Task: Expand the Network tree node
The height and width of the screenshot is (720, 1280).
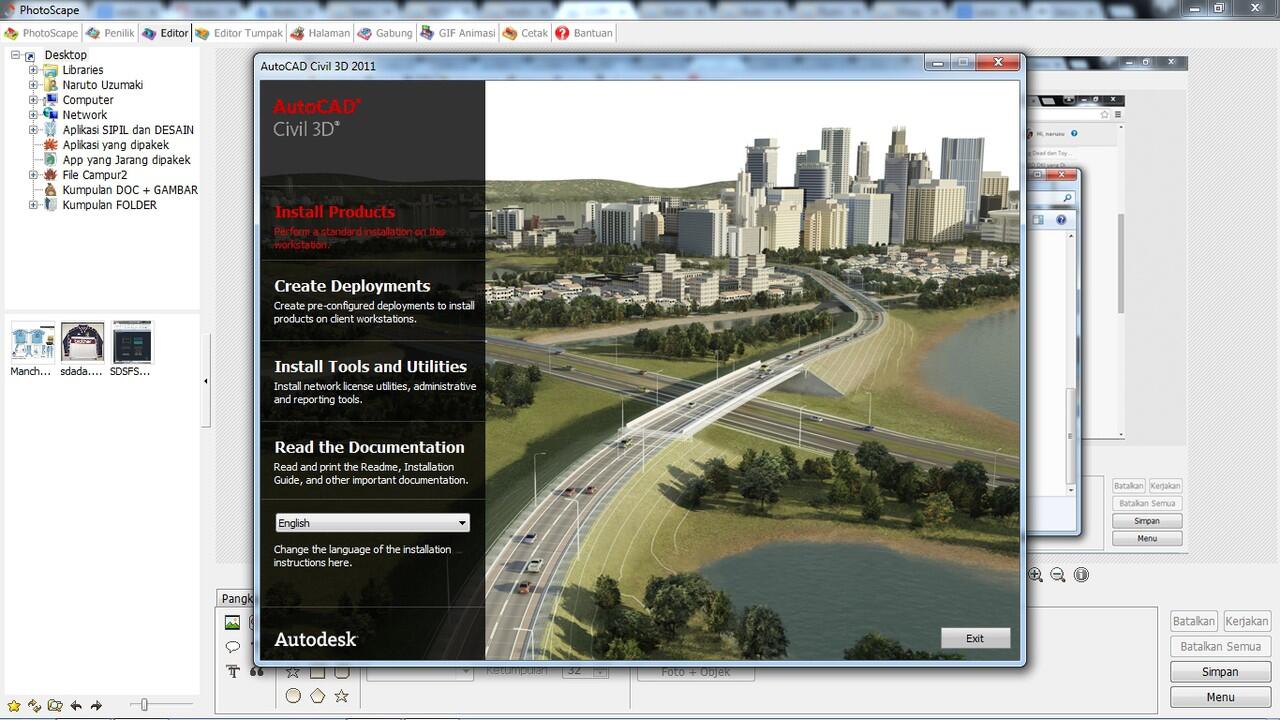Action: point(33,115)
